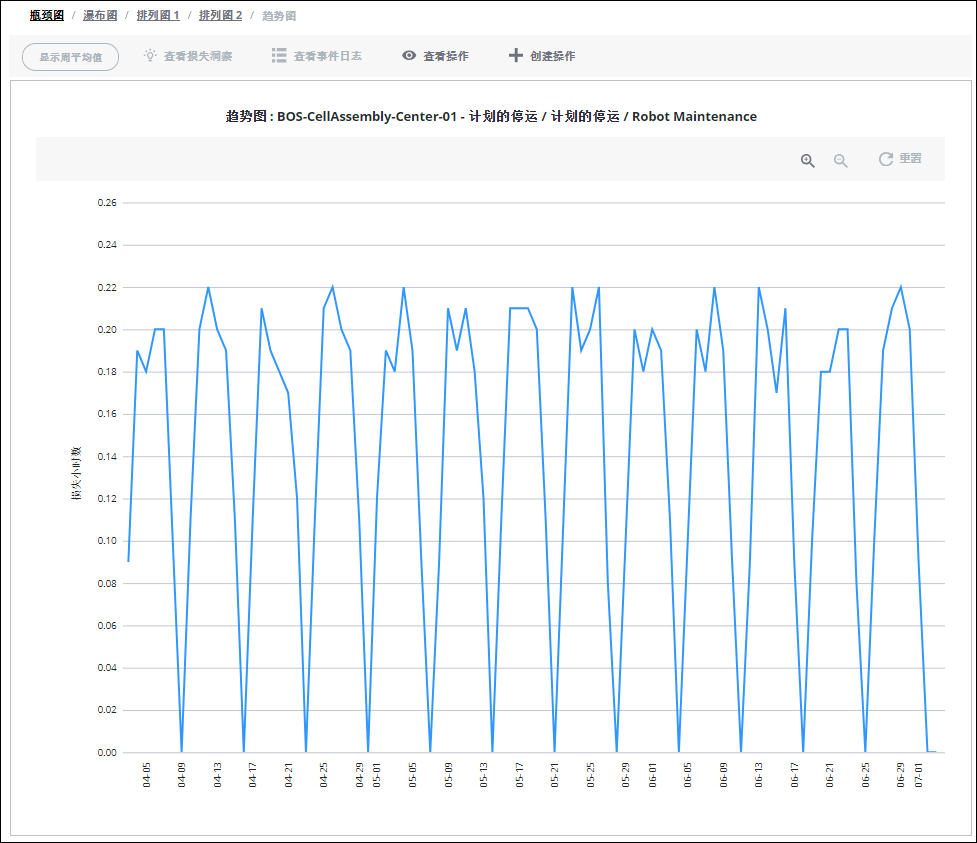Click the 0.26 y-axis label
This screenshot has width=977, height=843.
click(x=107, y=202)
